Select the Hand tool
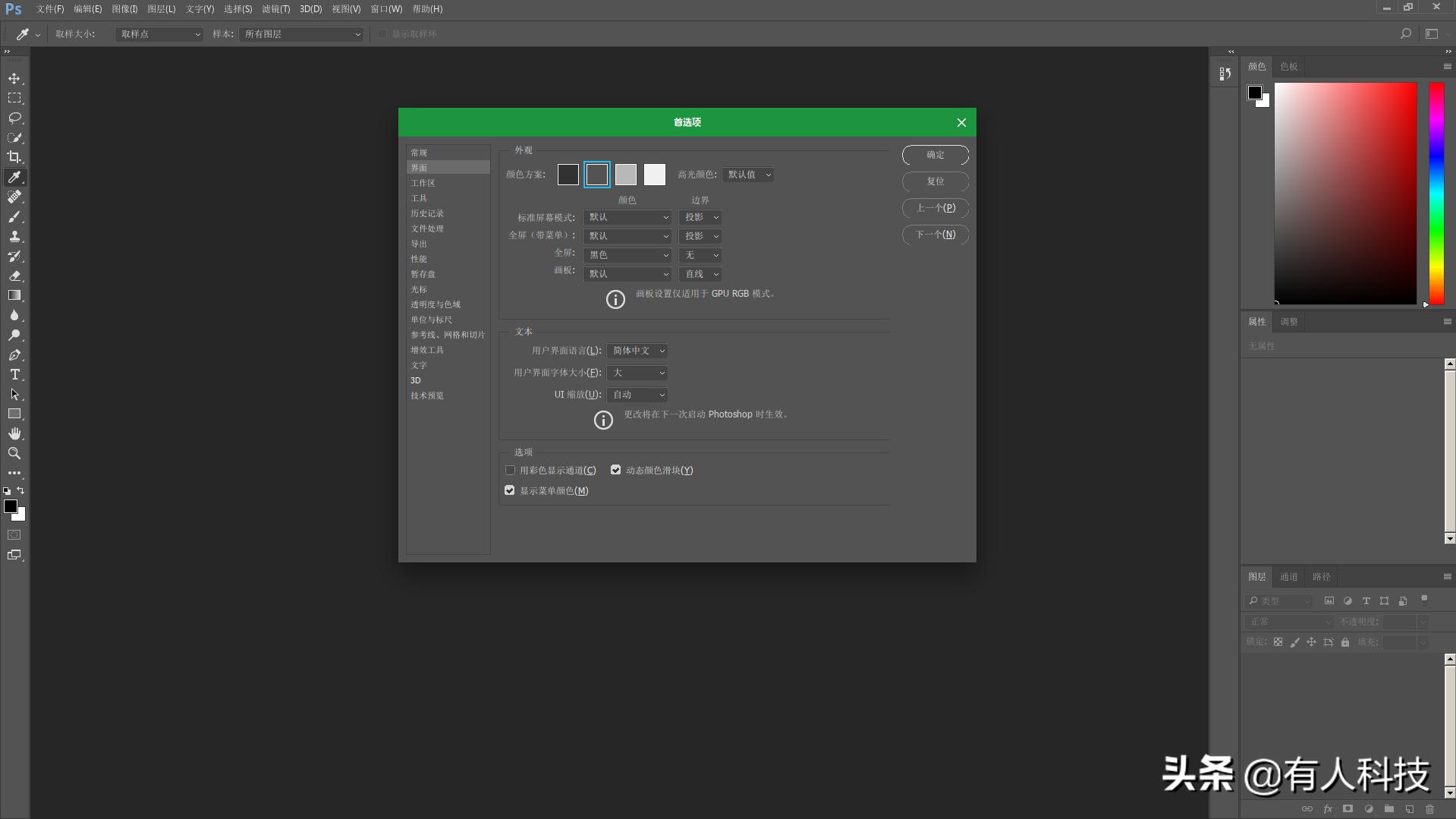This screenshot has height=819, width=1456. pos(14,433)
